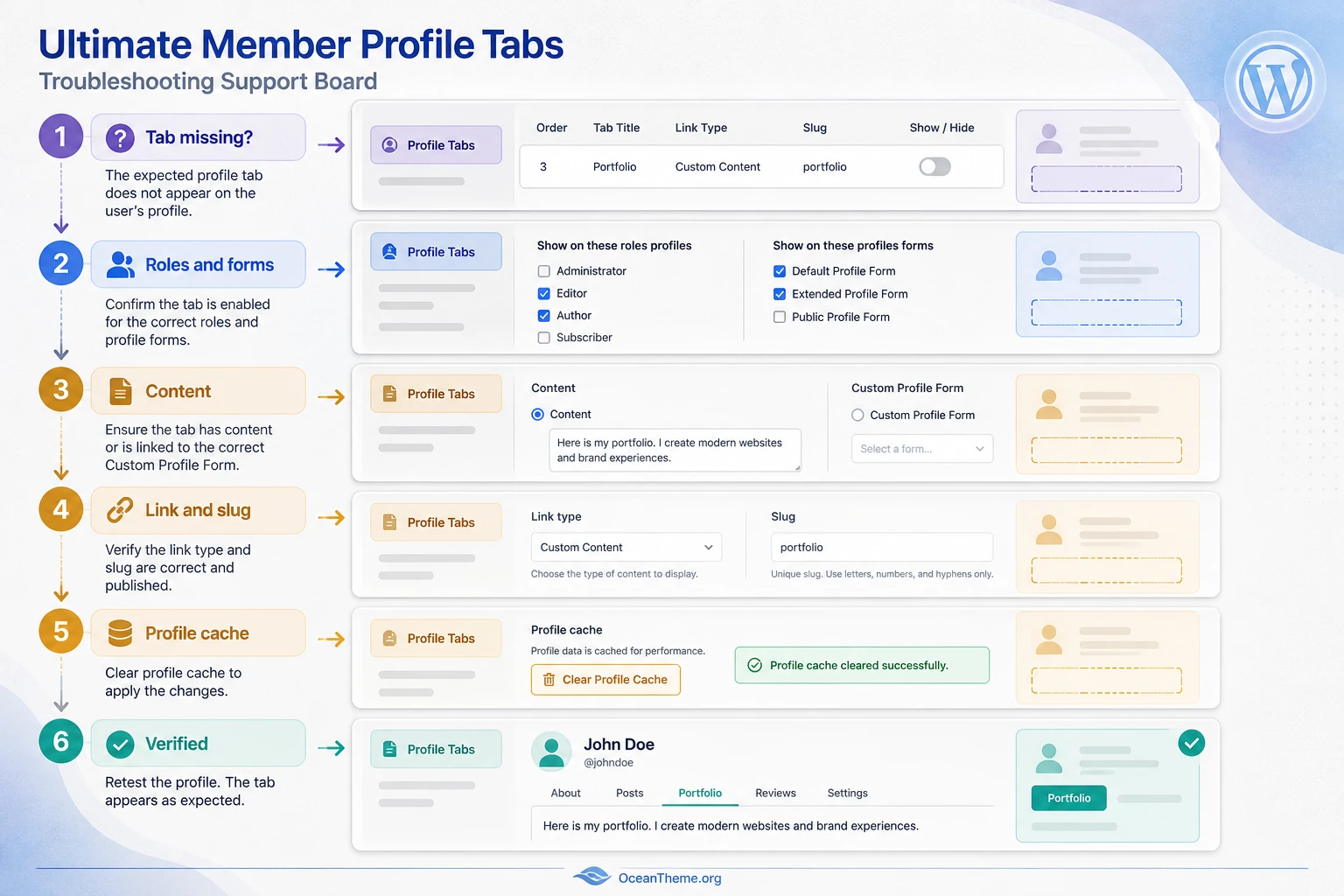This screenshot has width=1344, height=896.
Task: Click the question mark icon beside Tab missing
Action: pyautogui.click(x=120, y=137)
